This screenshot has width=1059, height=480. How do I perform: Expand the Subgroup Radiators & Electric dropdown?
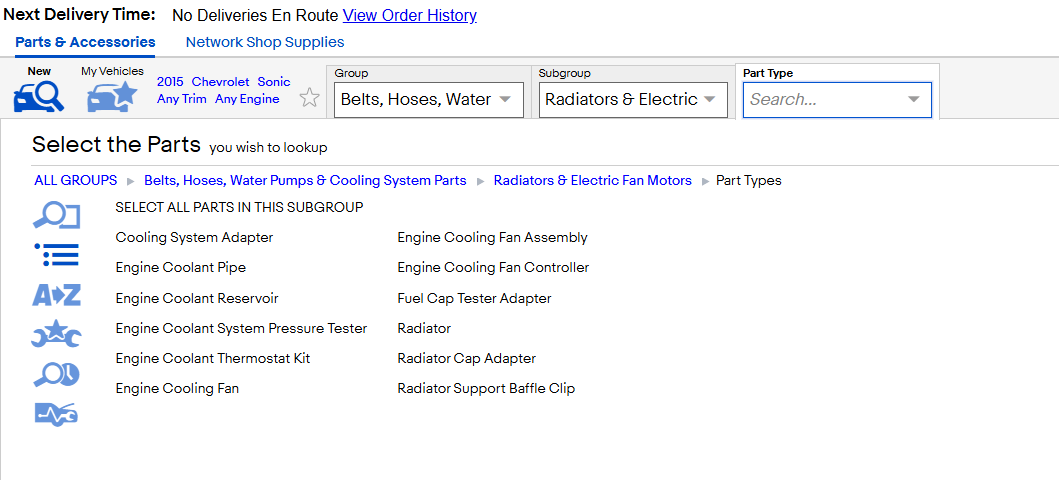(x=633, y=99)
